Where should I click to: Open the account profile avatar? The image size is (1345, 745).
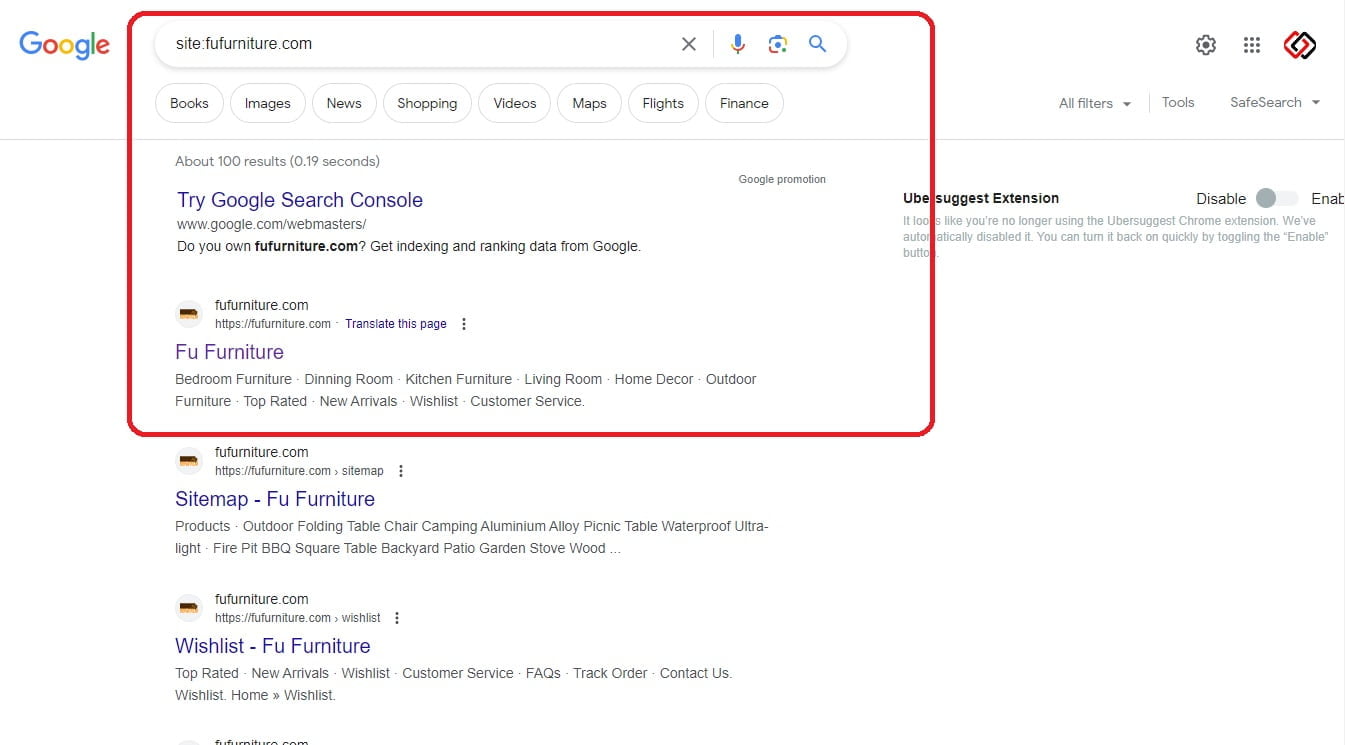pos(1300,45)
